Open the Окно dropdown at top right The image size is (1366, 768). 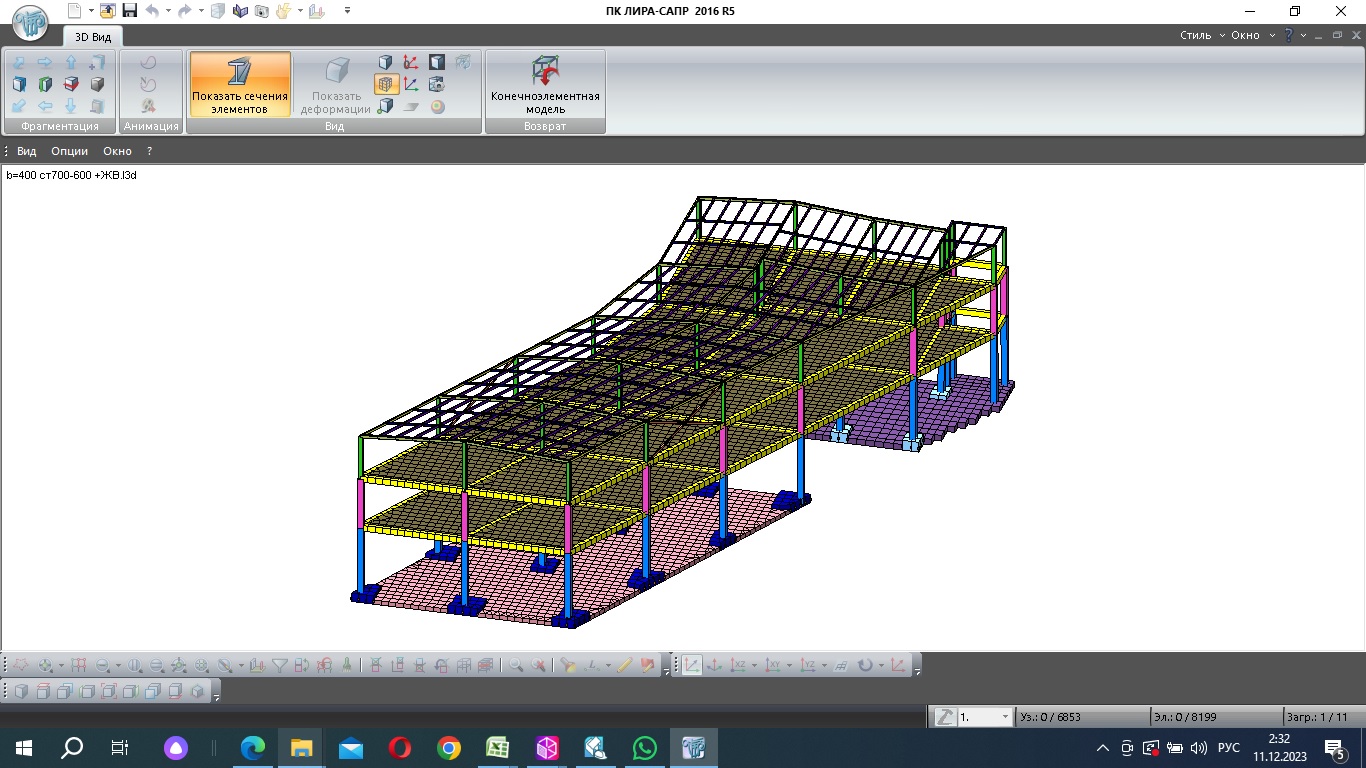[1252, 35]
